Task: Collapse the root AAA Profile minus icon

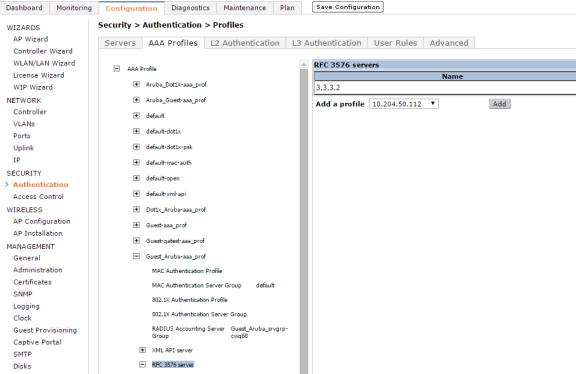Action: click(116, 68)
